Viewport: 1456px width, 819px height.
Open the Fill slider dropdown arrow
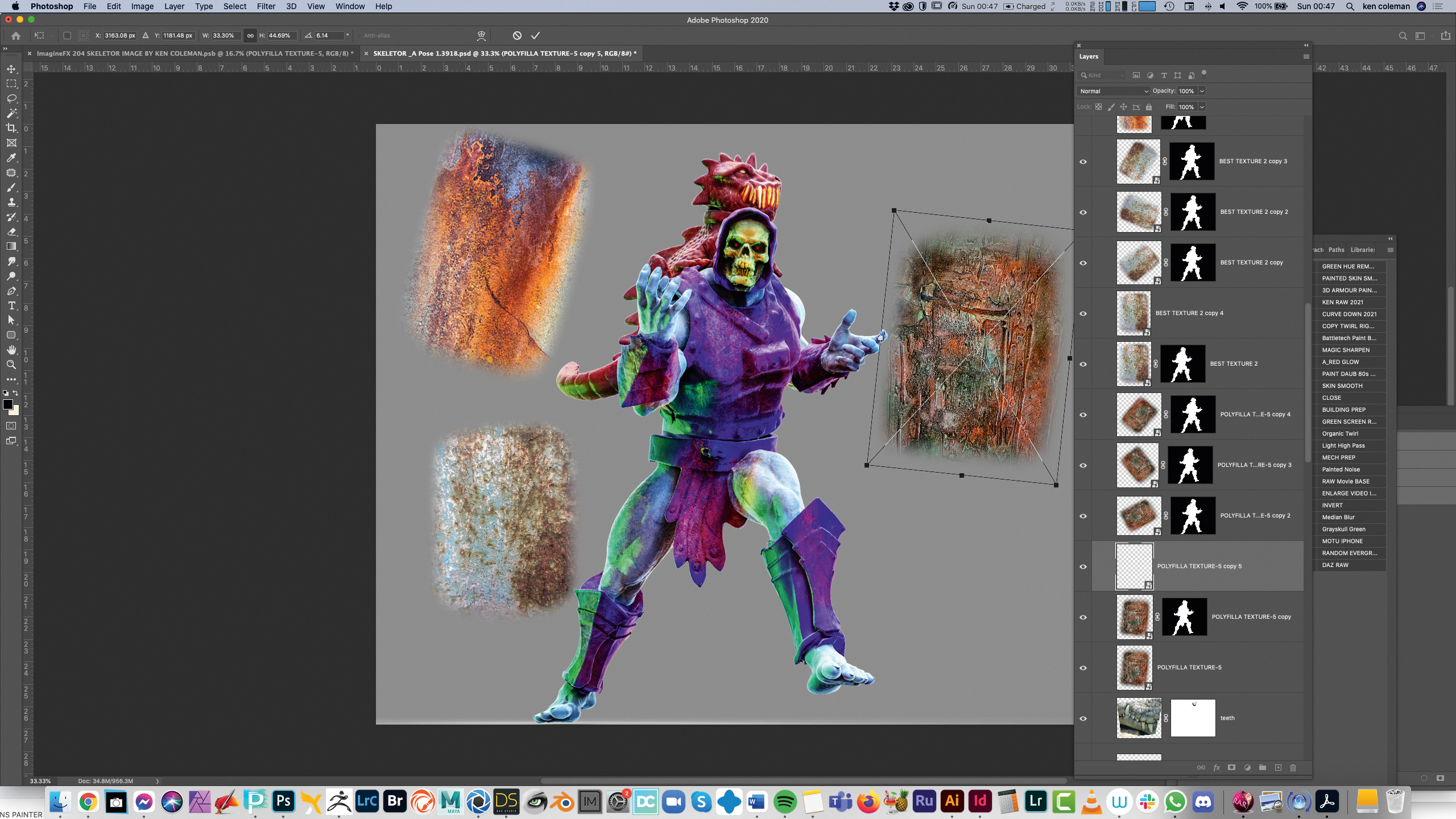[x=1202, y=107]
